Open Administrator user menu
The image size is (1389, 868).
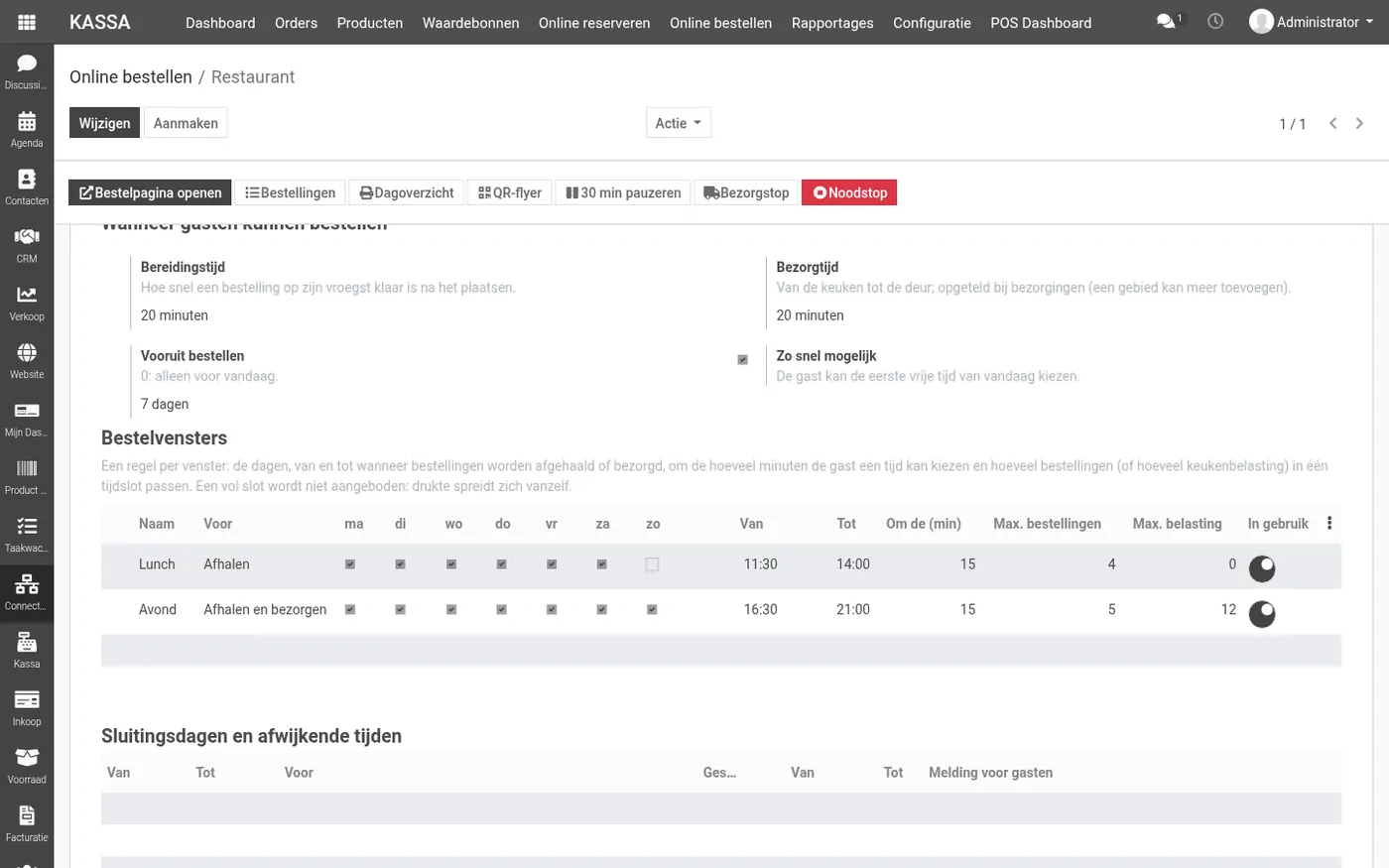pos(1311,21)
